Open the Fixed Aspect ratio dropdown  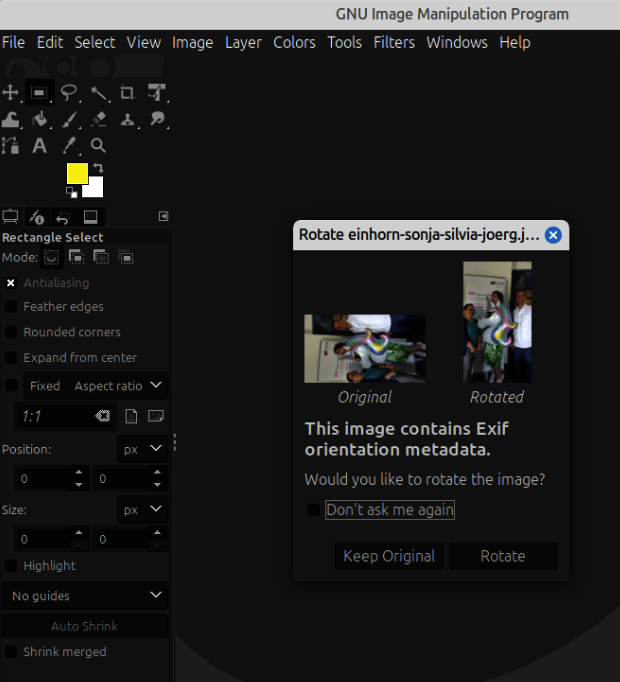pyautogui.click(x=96, y=386)
